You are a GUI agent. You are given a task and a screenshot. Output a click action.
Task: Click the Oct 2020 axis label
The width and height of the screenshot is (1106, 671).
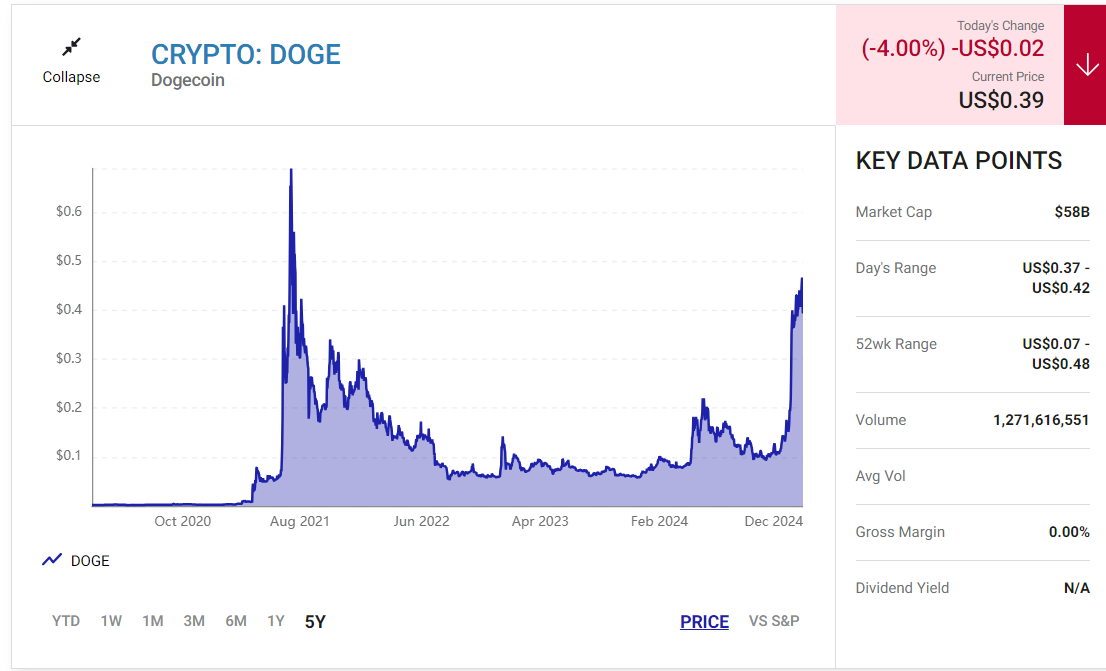(182, 521)
